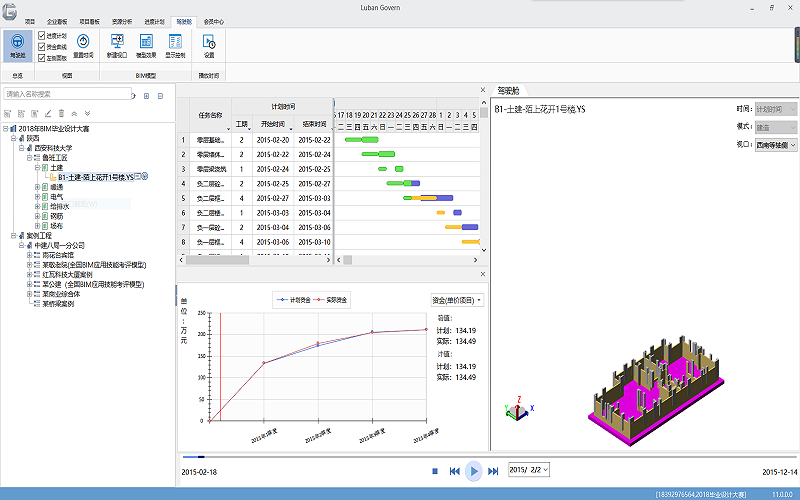Open filter arrow on 任务名称 column
The height and width of the screenshot is (500, 800).
pyautogui.click(x=228, y=130)
